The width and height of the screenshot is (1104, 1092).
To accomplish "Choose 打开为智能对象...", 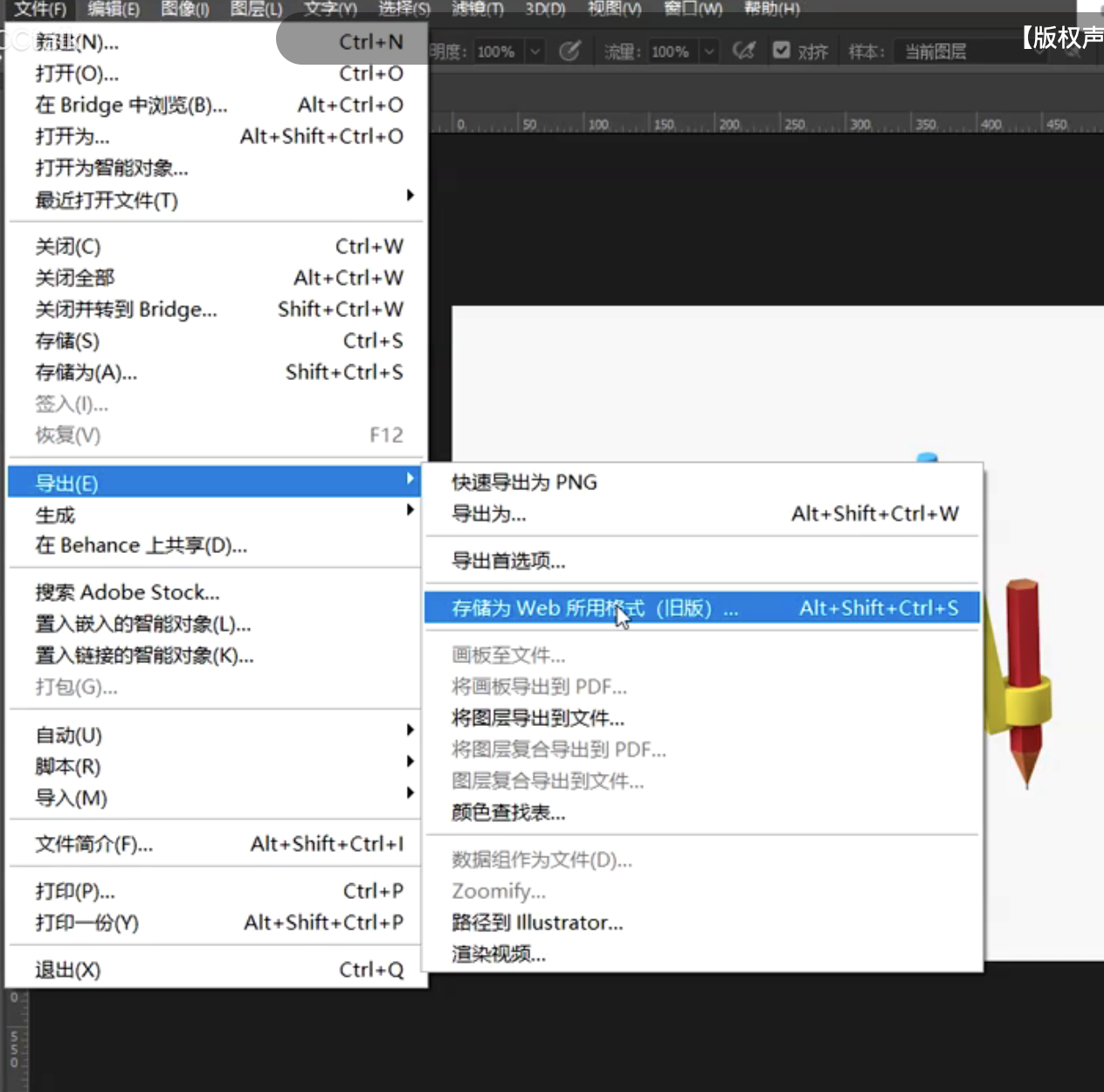I will click(x=217, y=168).
